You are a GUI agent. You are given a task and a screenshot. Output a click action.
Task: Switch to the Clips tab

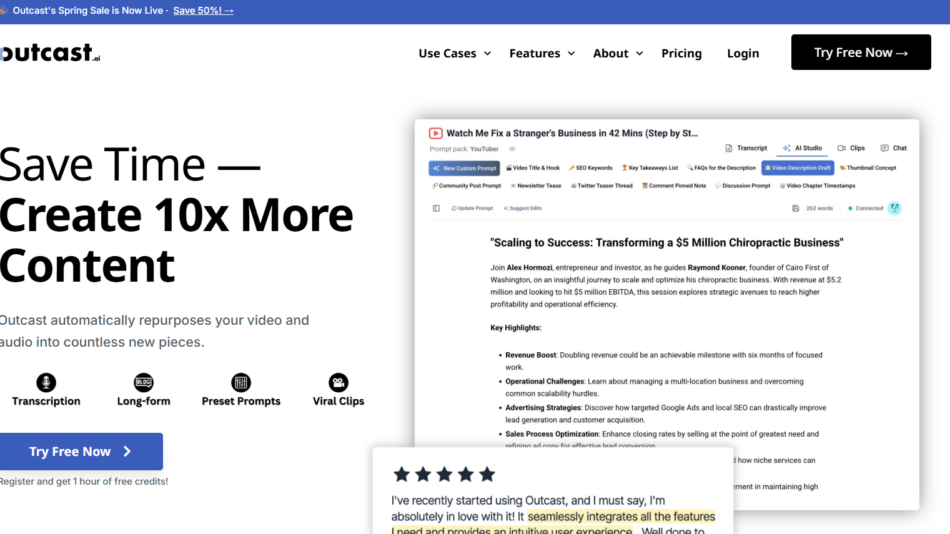(x=851, y=148)
